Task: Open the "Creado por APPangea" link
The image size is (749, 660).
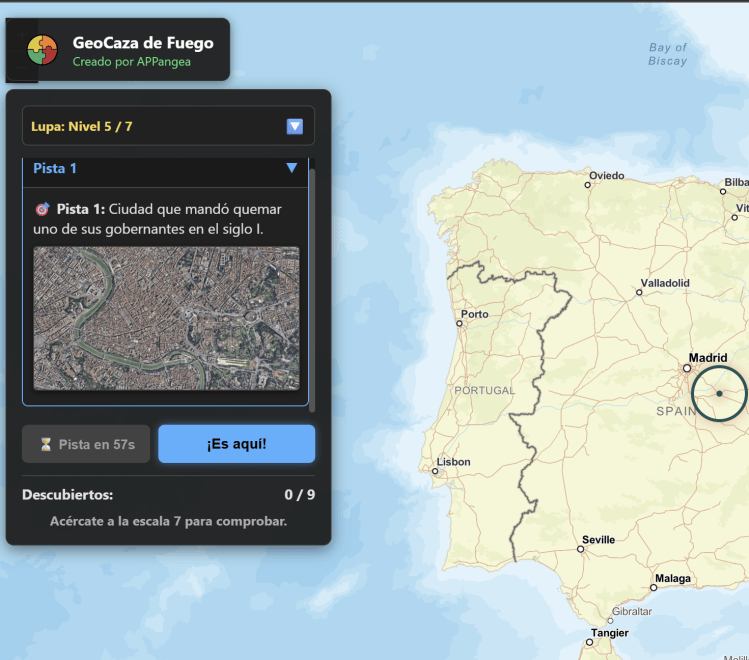Action: click(131, 62)
